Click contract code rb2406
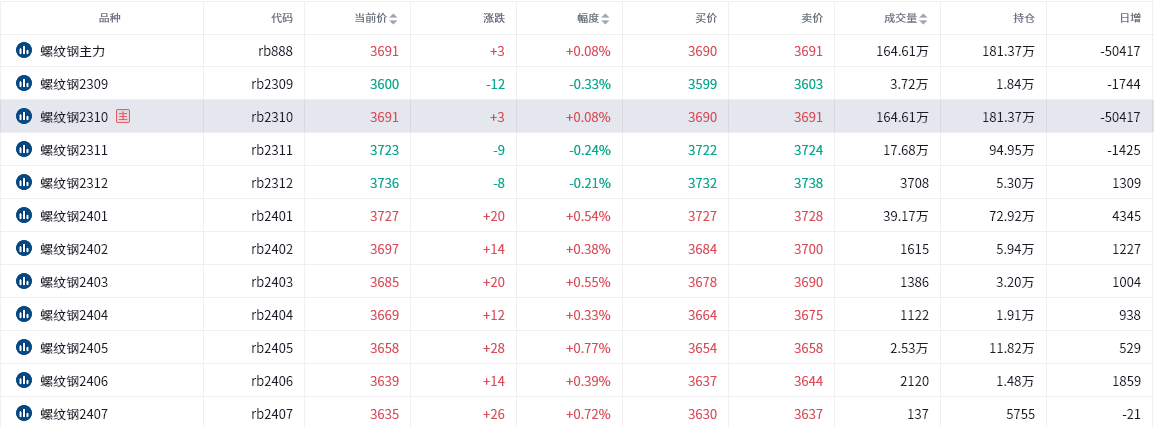Screen dimensions: 1154x427 coord(272,381)
